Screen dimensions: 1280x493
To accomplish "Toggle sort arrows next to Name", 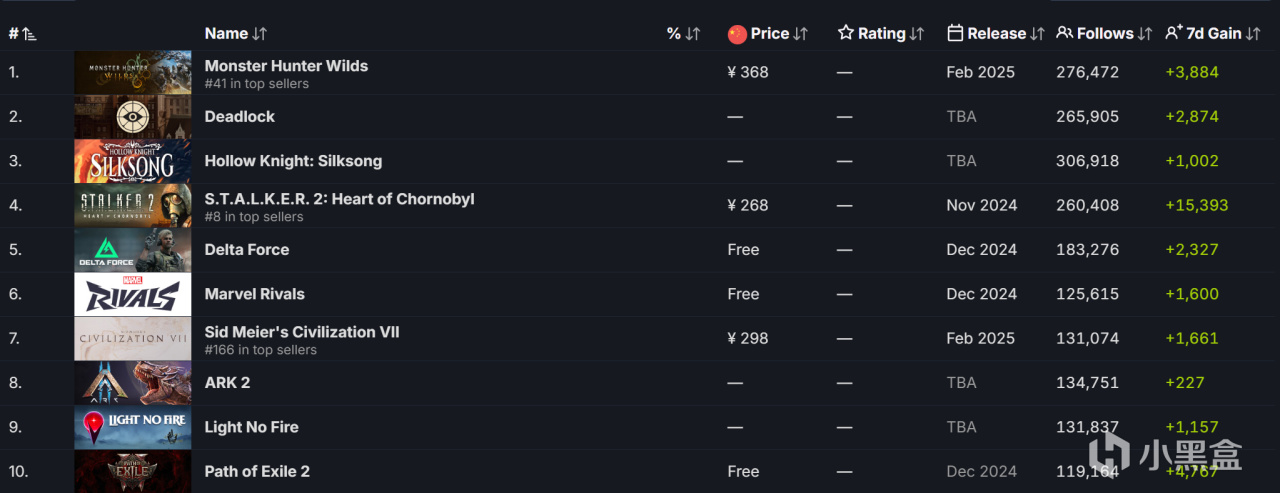I will tap(260, 34).
